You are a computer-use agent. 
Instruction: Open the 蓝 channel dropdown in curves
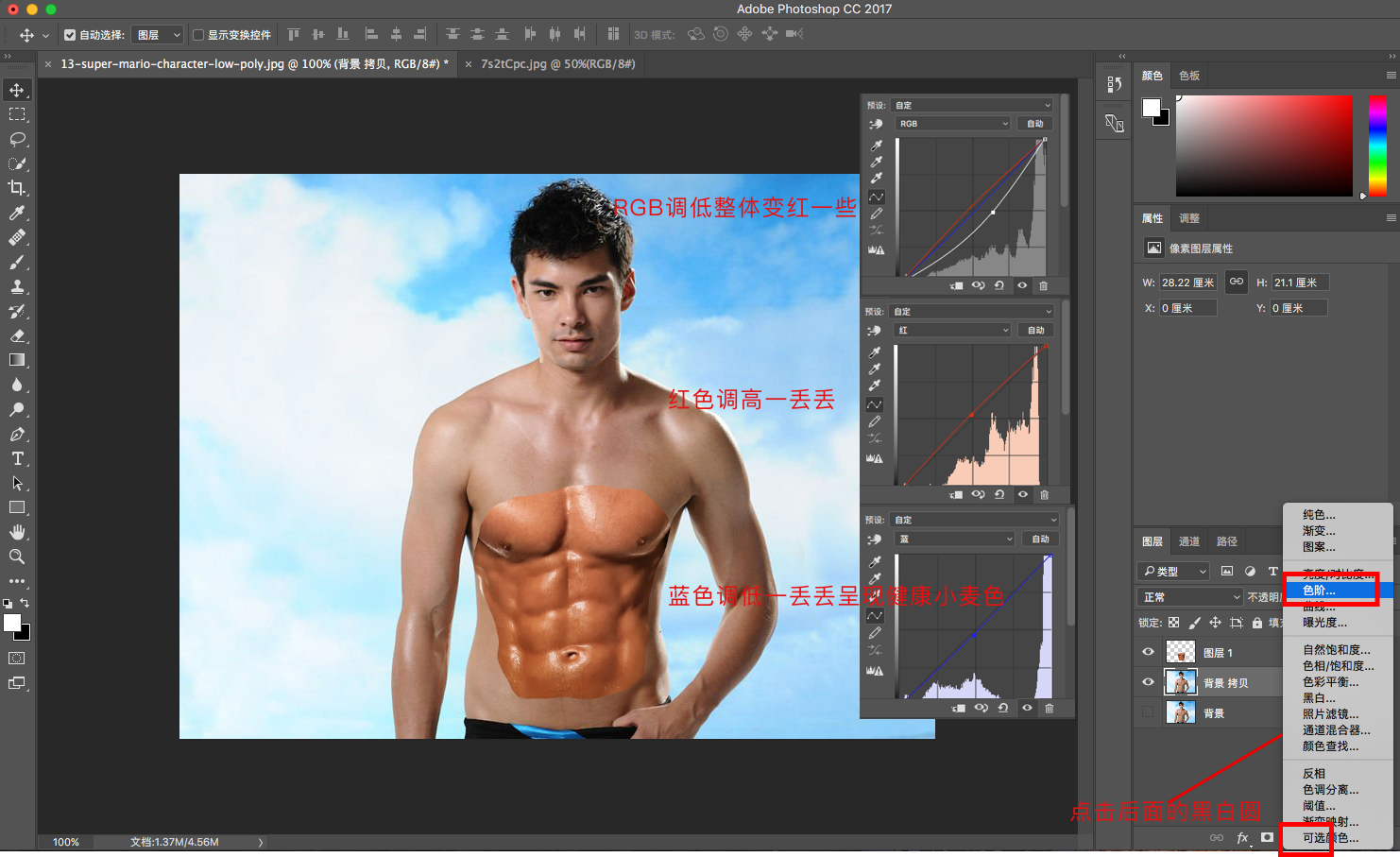[x=955, y=539]
